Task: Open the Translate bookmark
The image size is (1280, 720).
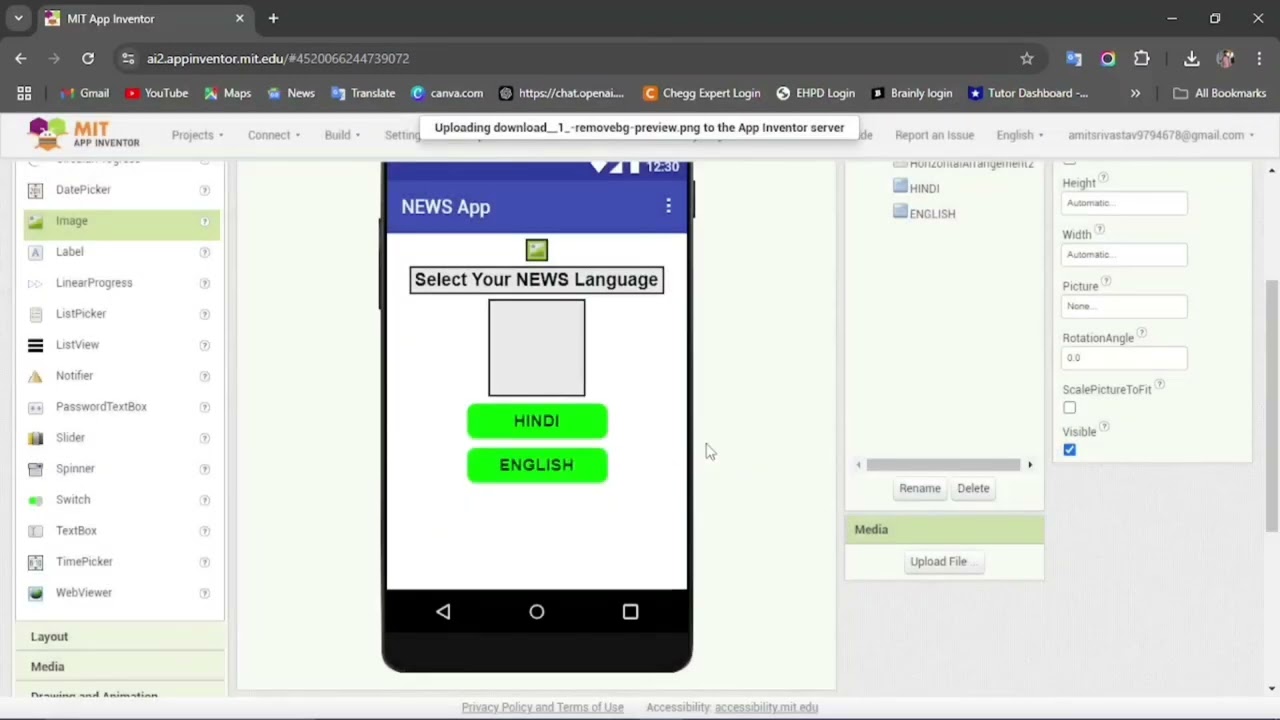Action: (363, 93)
